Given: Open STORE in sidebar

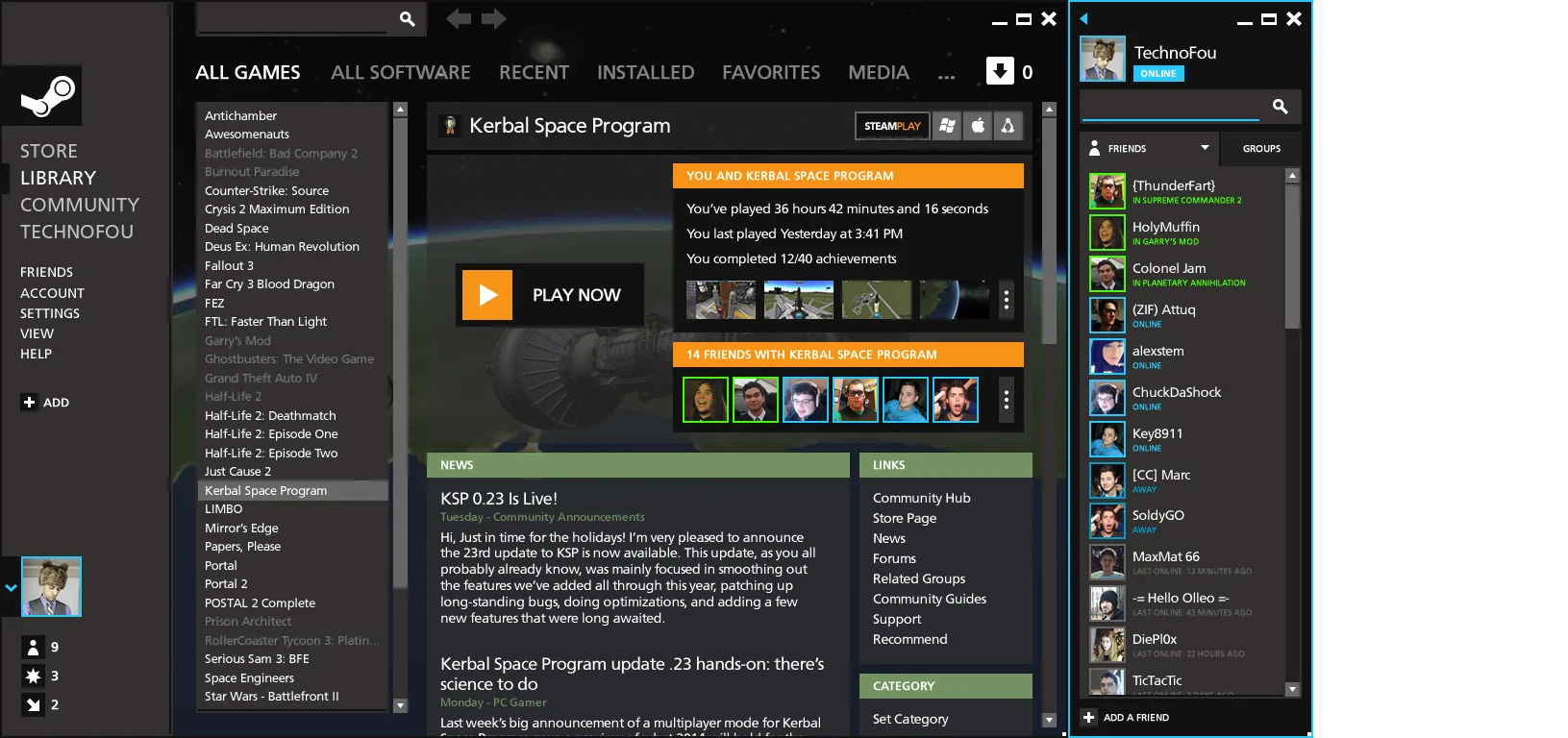Looking at the screenshot, I should coord(49,151).
